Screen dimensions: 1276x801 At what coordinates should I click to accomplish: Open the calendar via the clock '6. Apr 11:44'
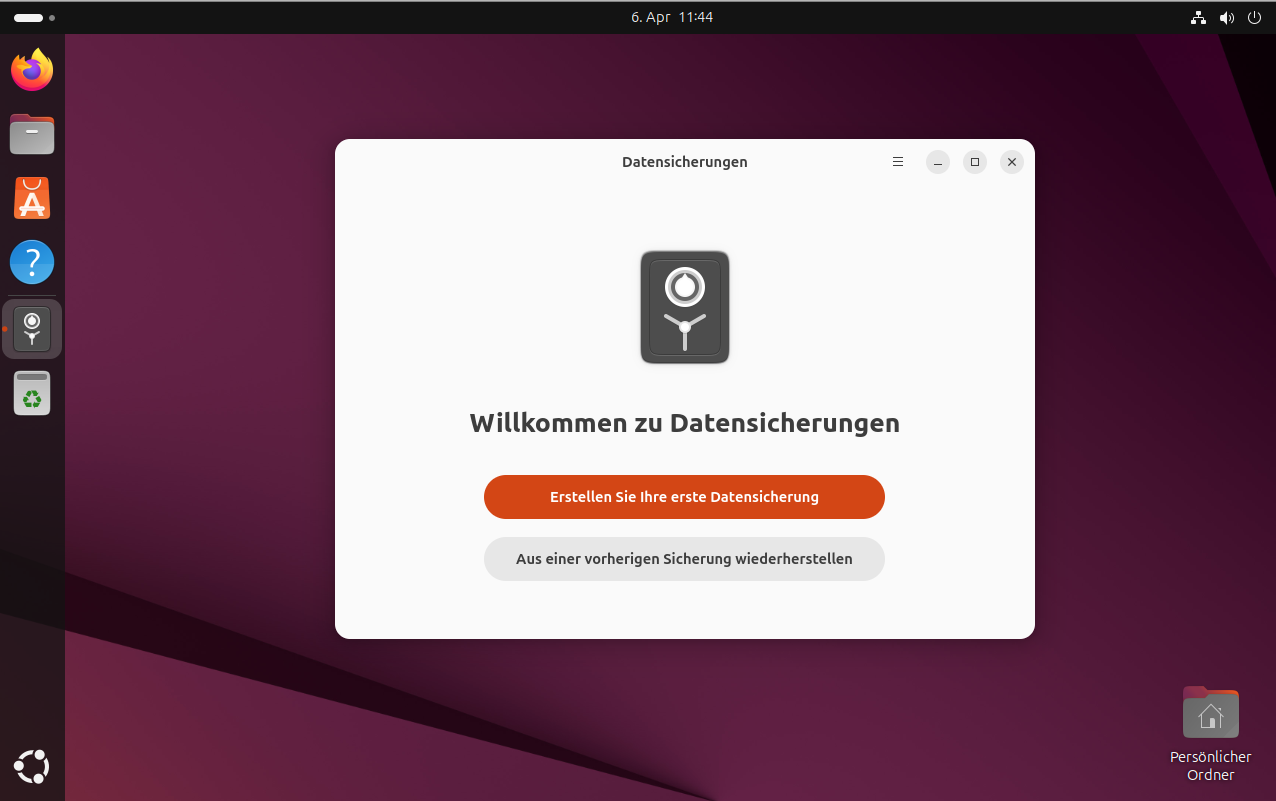[671, 18]
